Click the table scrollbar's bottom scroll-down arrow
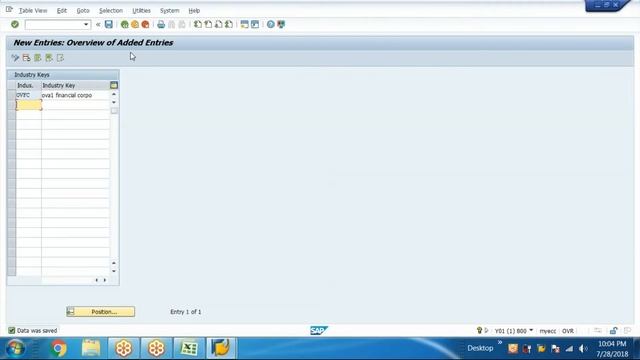This screenshot has width=640, height=360. click(114, 271)
